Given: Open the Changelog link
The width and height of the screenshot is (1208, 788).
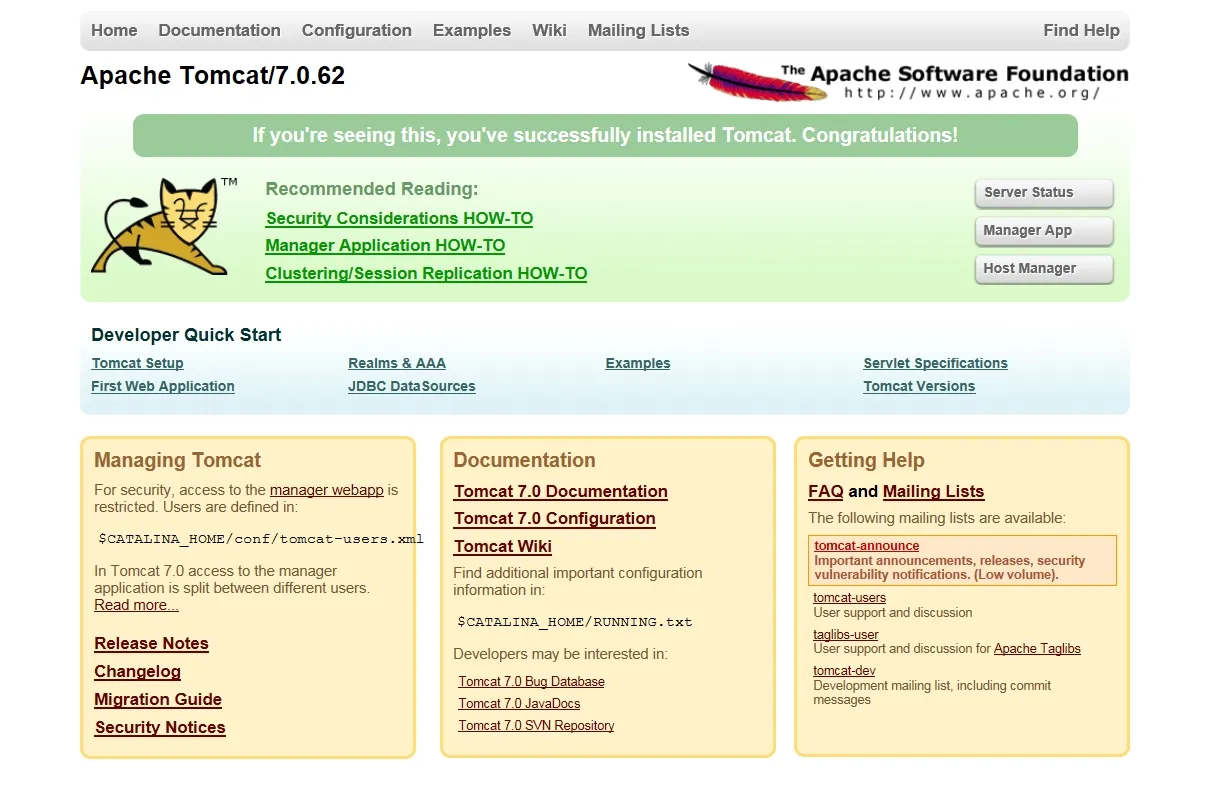Looking at the screenshot, I should click(138, 671).
